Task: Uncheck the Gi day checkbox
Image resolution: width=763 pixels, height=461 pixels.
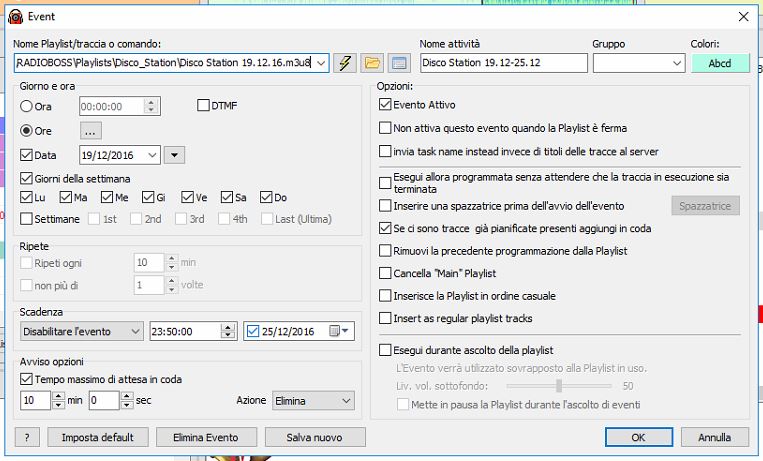Action: pos(148,197)
